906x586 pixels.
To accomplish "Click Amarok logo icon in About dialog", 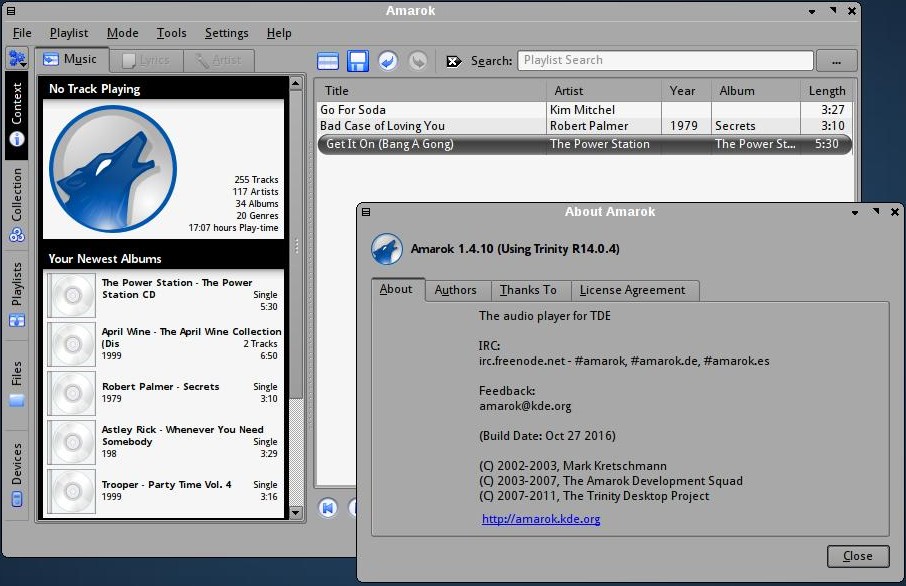I will 387,249.
